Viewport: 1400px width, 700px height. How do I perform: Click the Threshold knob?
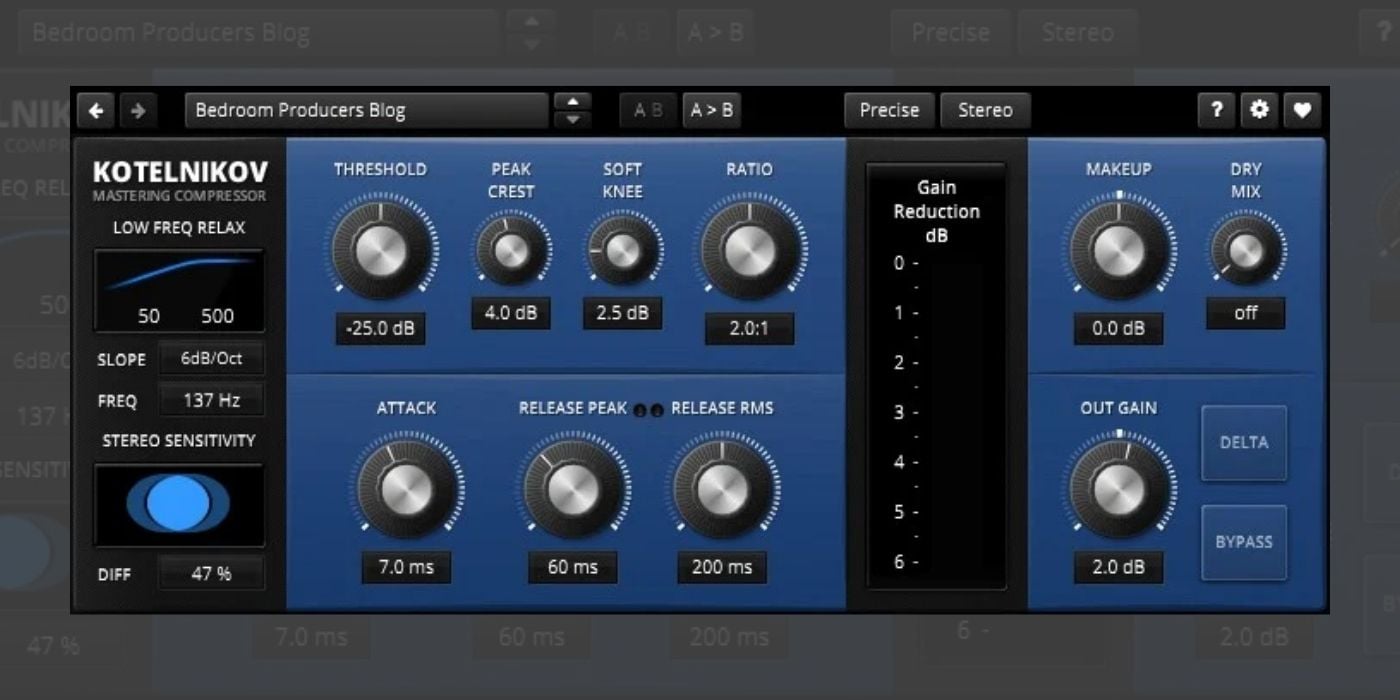click(x=380, y=248)
